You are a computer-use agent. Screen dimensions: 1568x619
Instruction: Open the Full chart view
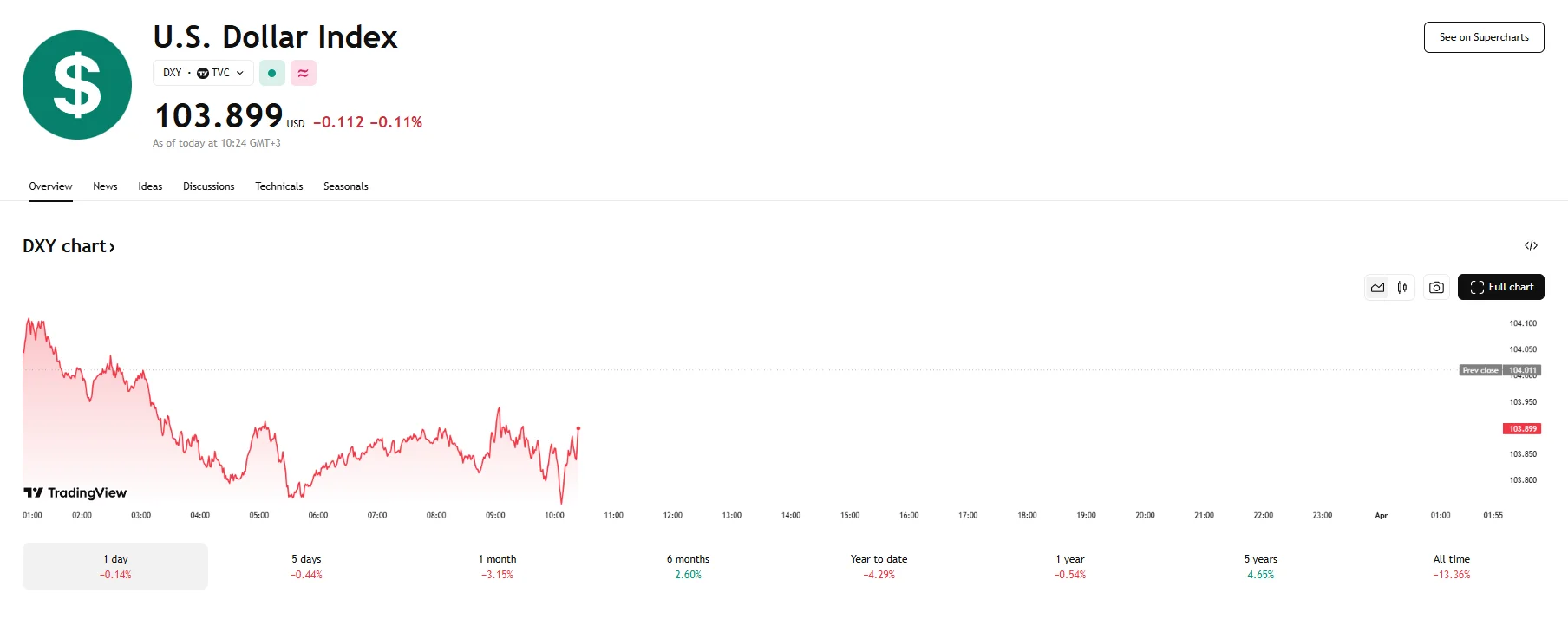[1500, 287]
